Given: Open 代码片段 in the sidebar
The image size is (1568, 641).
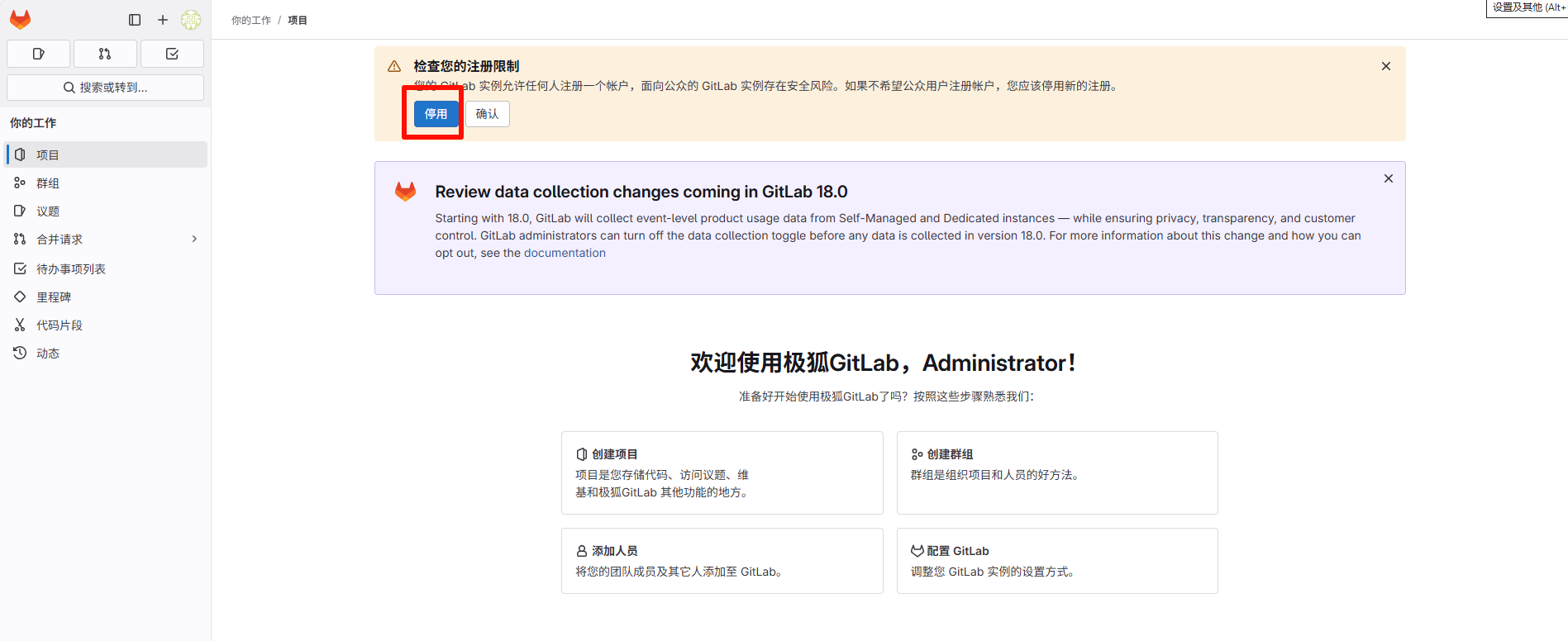Looking at the screenshot, I should click(x=107, y=325).
